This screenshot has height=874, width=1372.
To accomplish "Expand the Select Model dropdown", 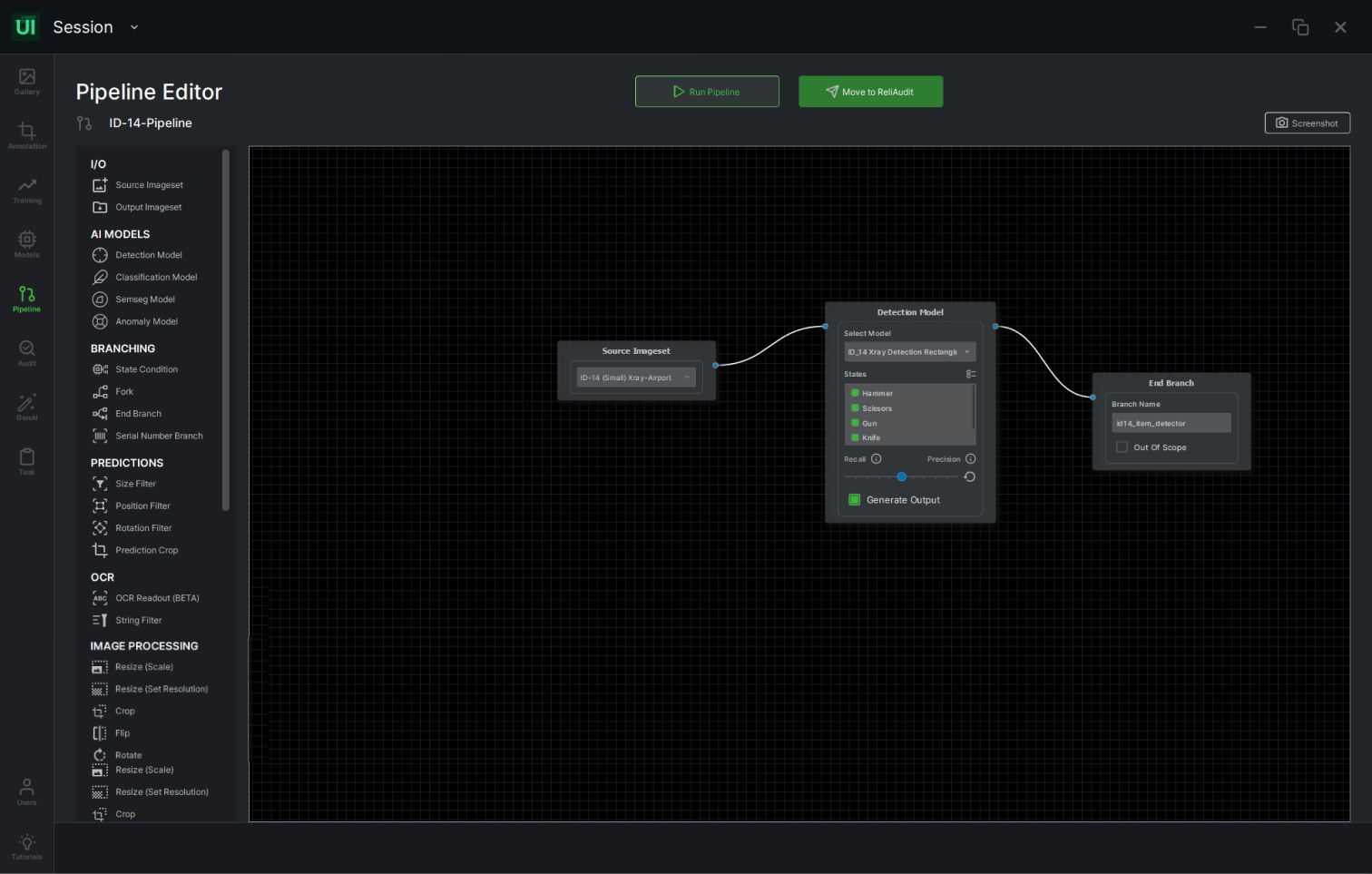I will (x=910, y=352).
